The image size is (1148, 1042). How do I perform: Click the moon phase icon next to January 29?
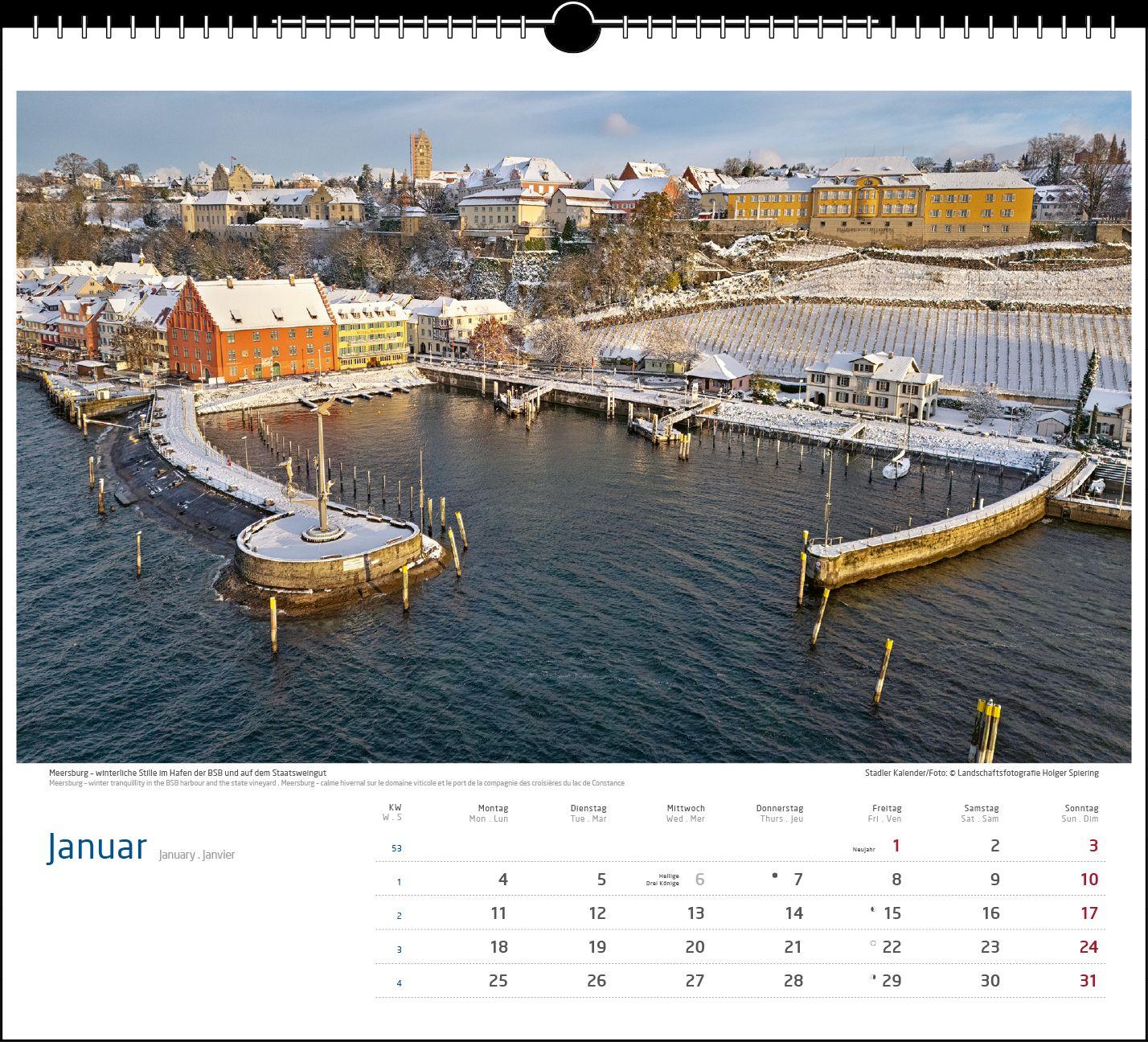click(x=872, y=976)
